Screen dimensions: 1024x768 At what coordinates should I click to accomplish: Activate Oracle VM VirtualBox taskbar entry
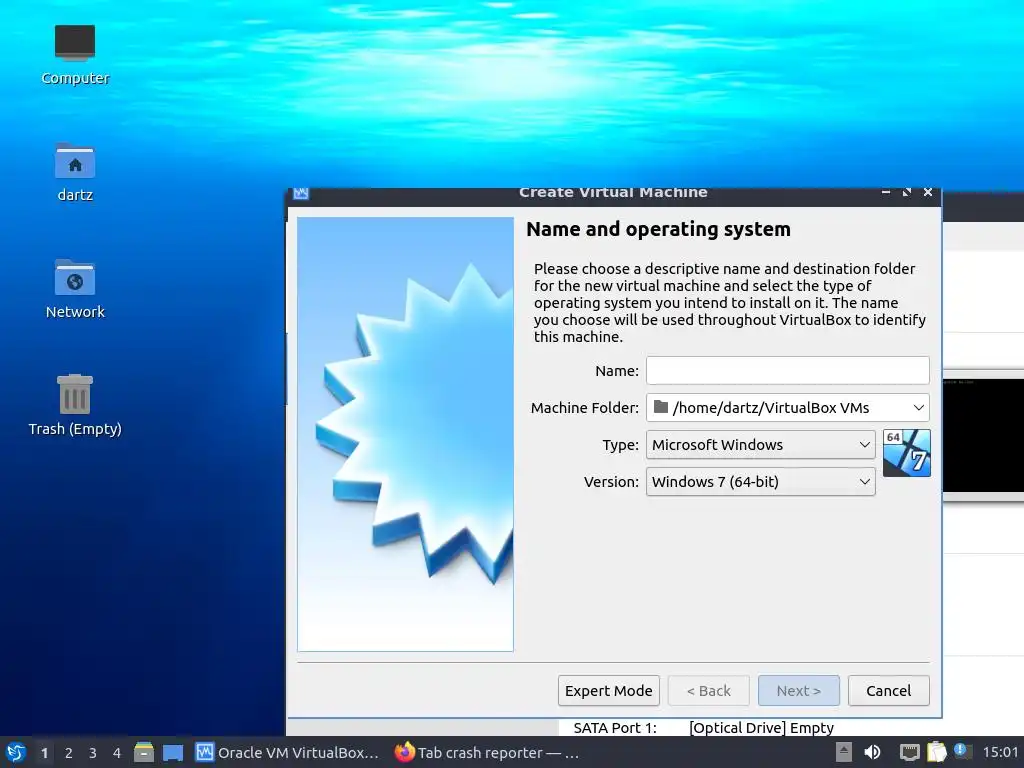(x=287, y=753)
